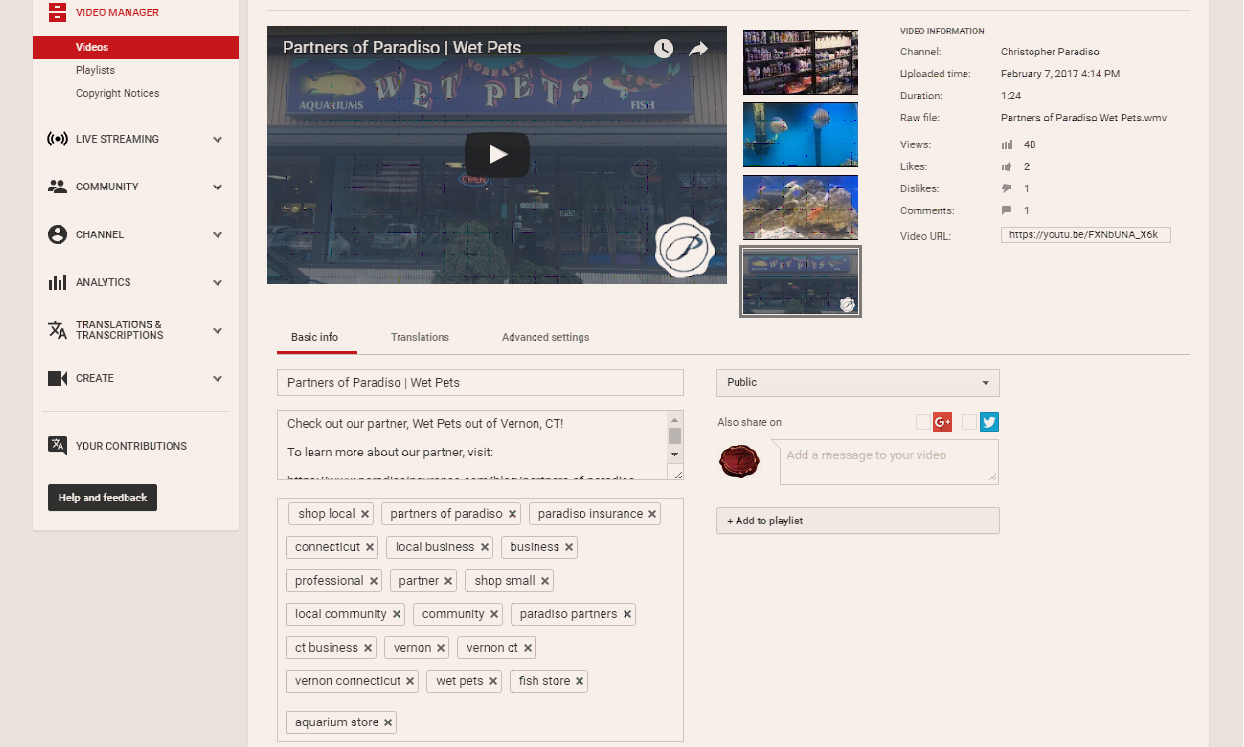The image size is (1244, 747).
Task: Expand the Channel section chevron
Action: point(217,235)
